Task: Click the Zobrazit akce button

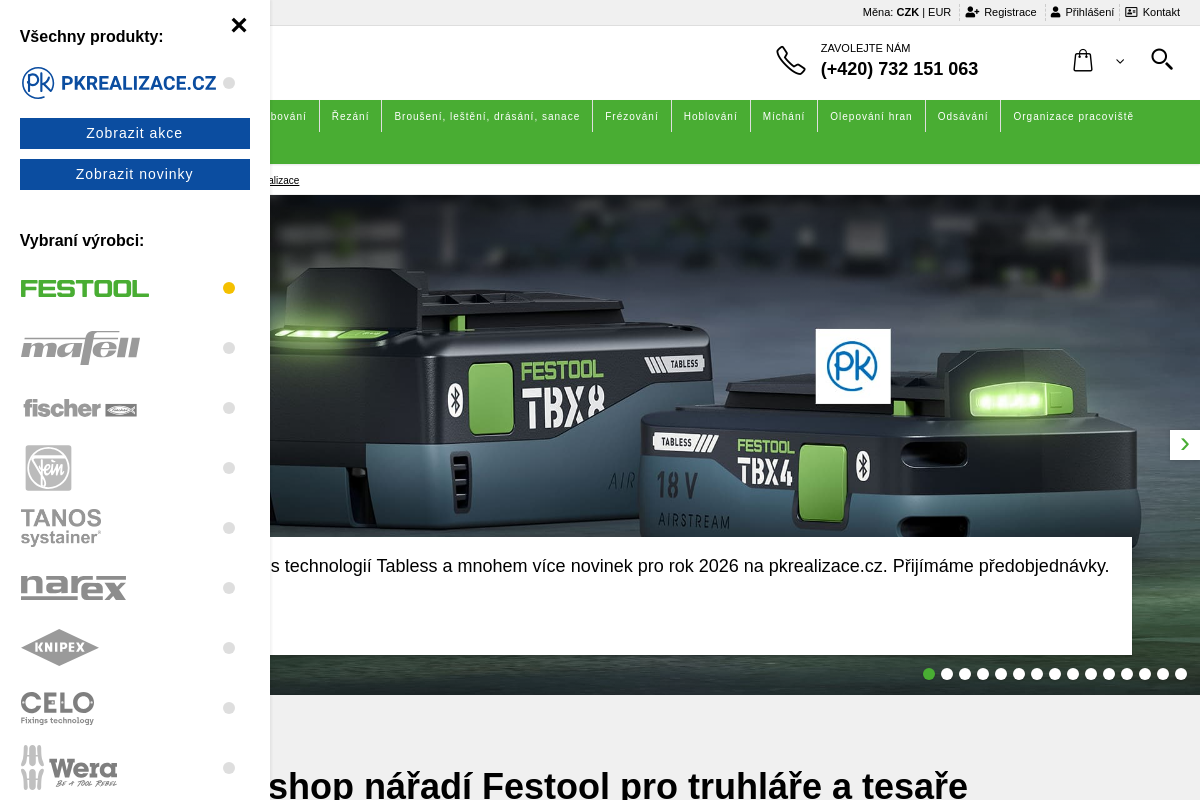Action: click(x=135, y=133)
